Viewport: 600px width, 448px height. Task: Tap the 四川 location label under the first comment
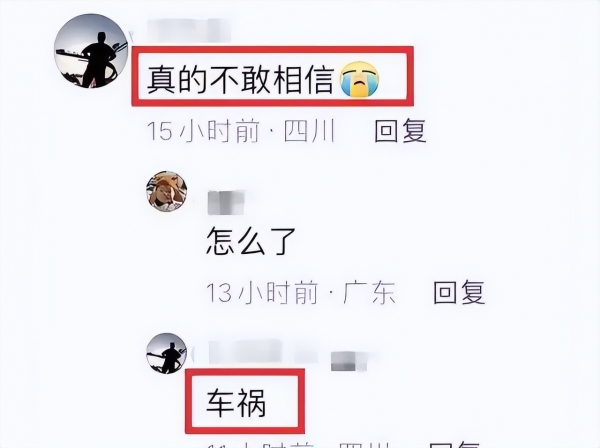[310, 131]
